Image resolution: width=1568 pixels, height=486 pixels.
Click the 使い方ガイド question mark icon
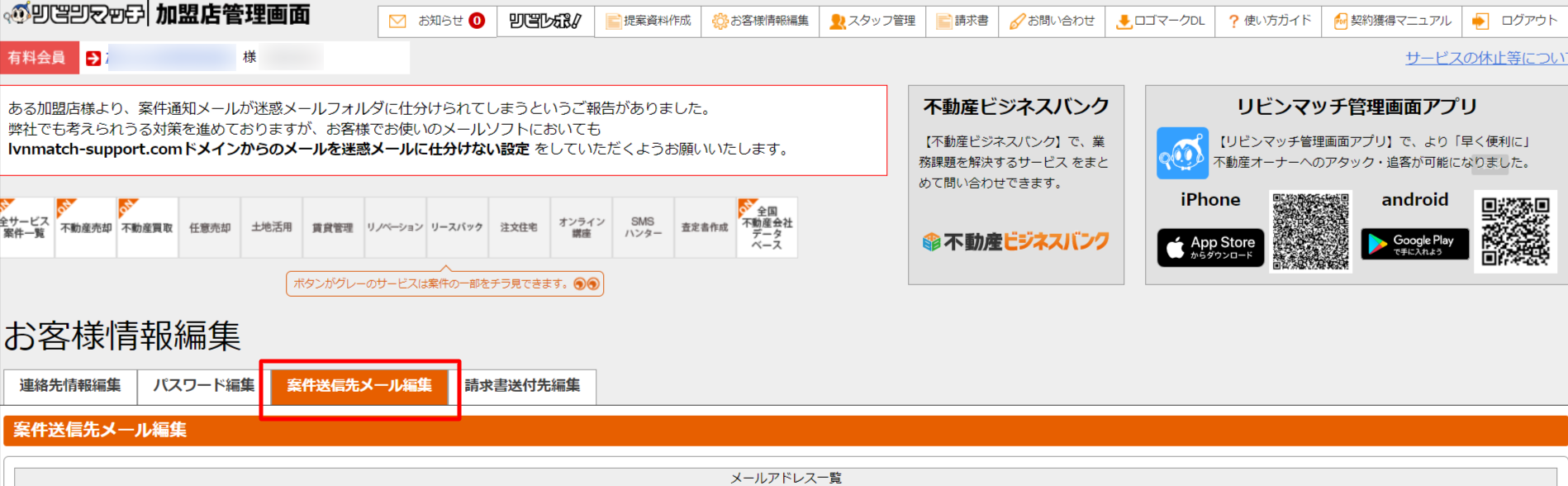pos(1233,21)
